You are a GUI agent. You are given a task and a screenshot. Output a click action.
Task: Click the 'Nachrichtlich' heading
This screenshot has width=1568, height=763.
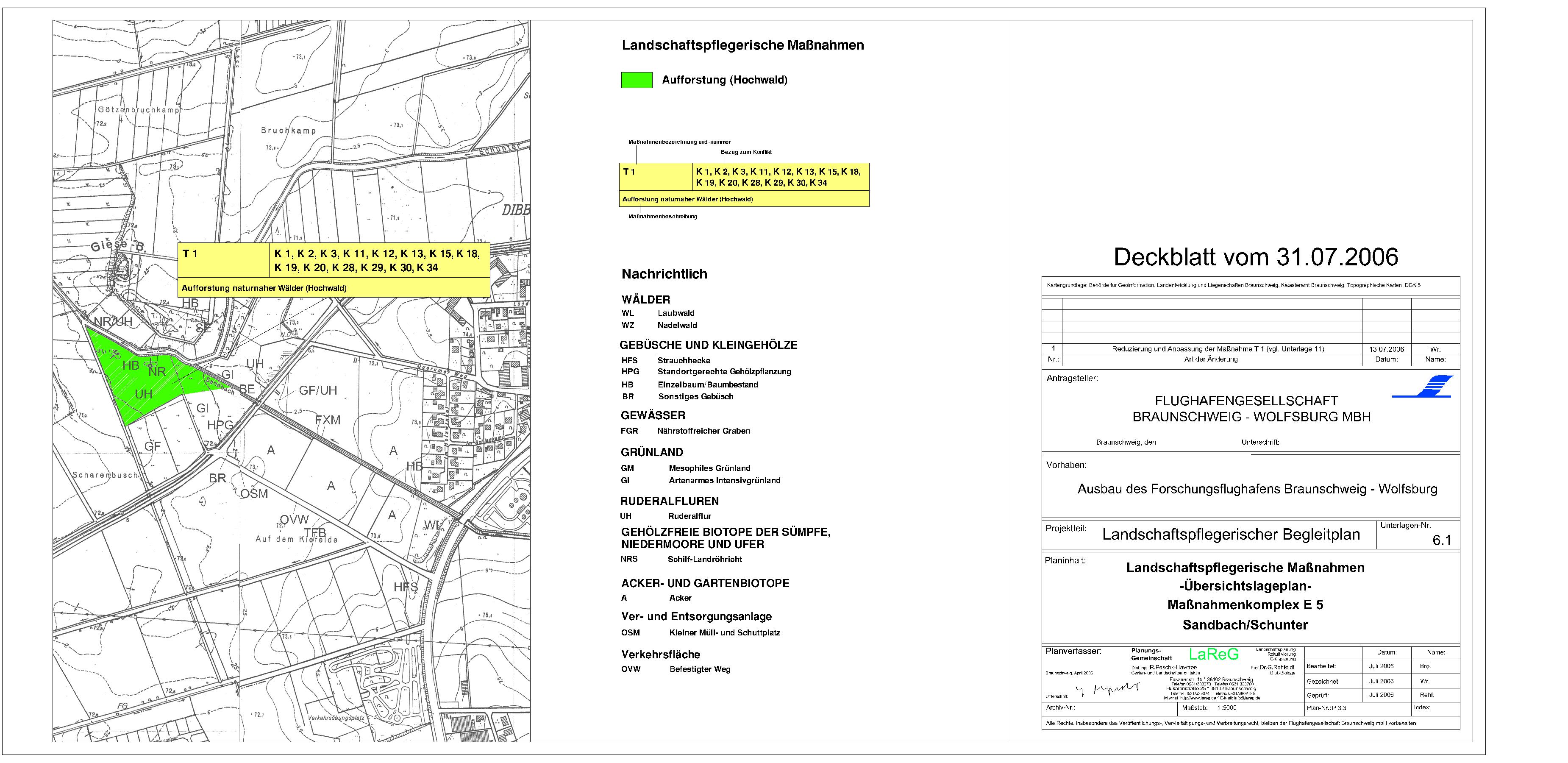tap(664, 274)
